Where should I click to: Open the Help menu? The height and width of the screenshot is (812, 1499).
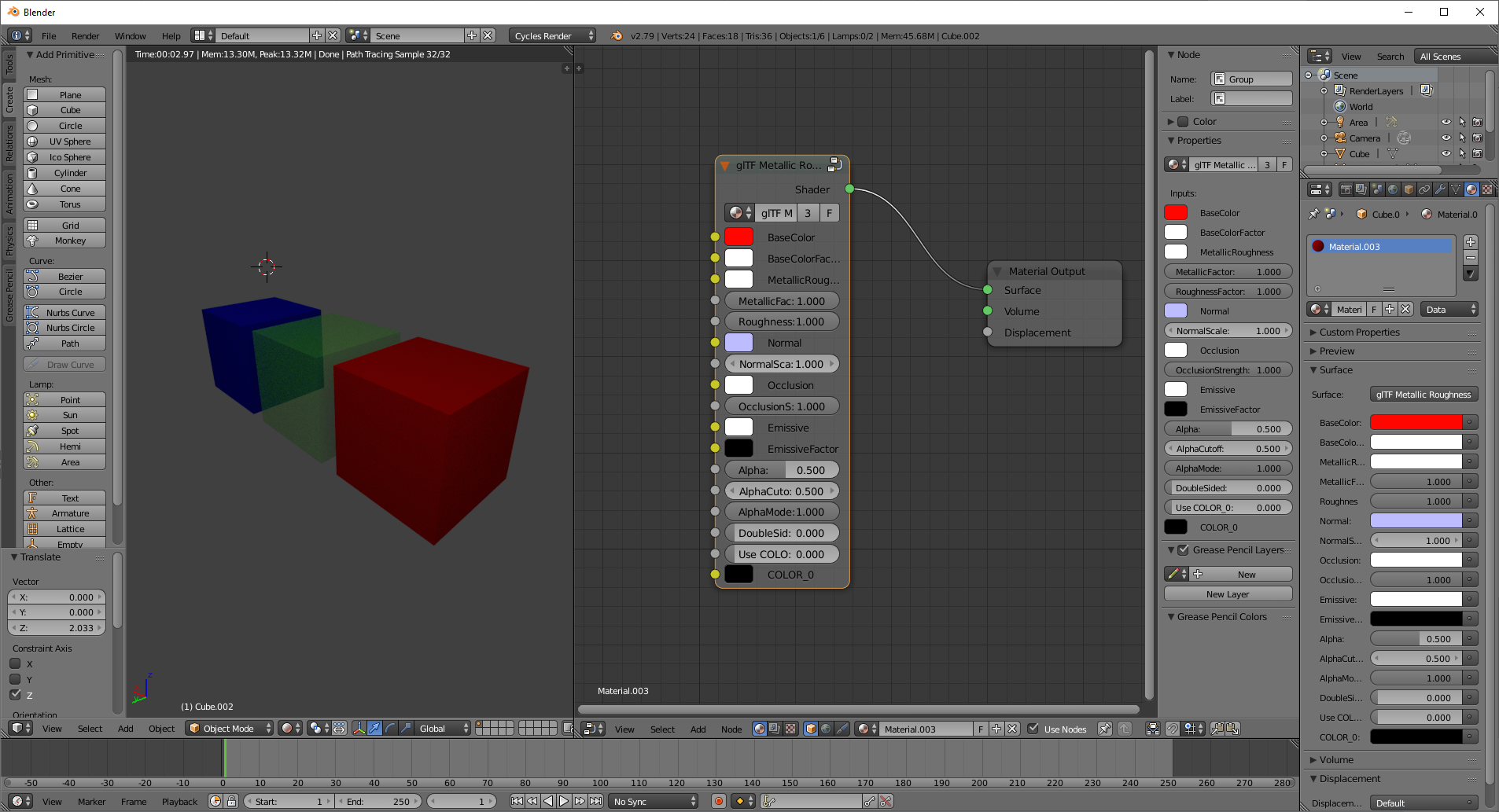(x=171, y=36)
